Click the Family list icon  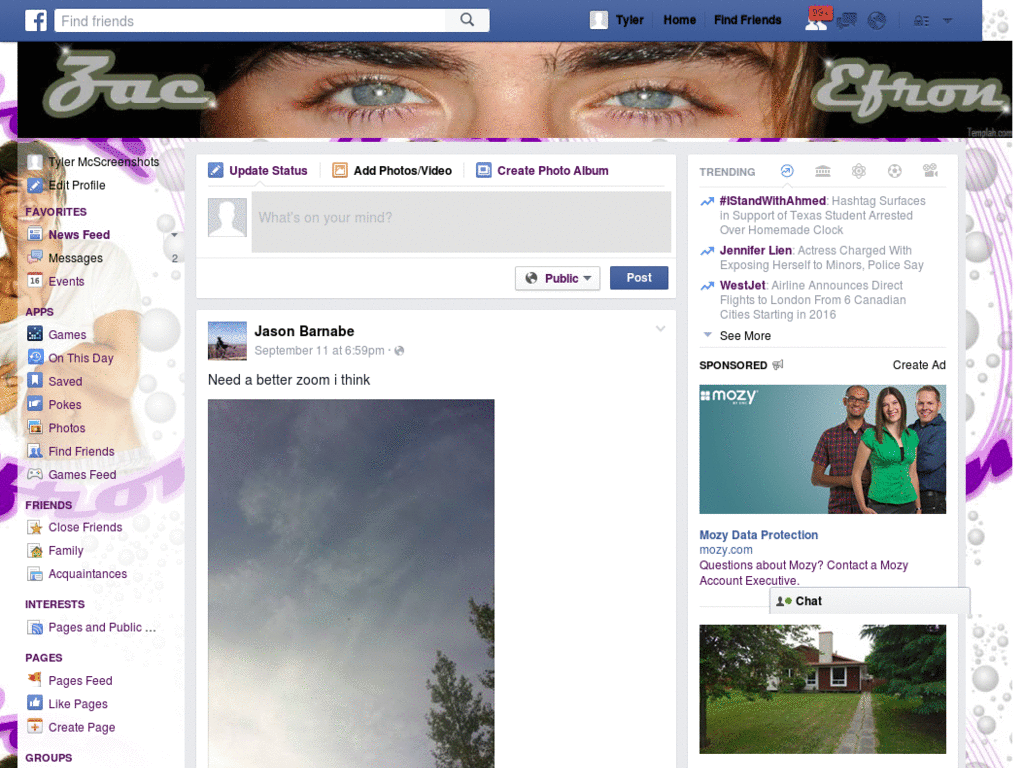[x=35, y=551]
